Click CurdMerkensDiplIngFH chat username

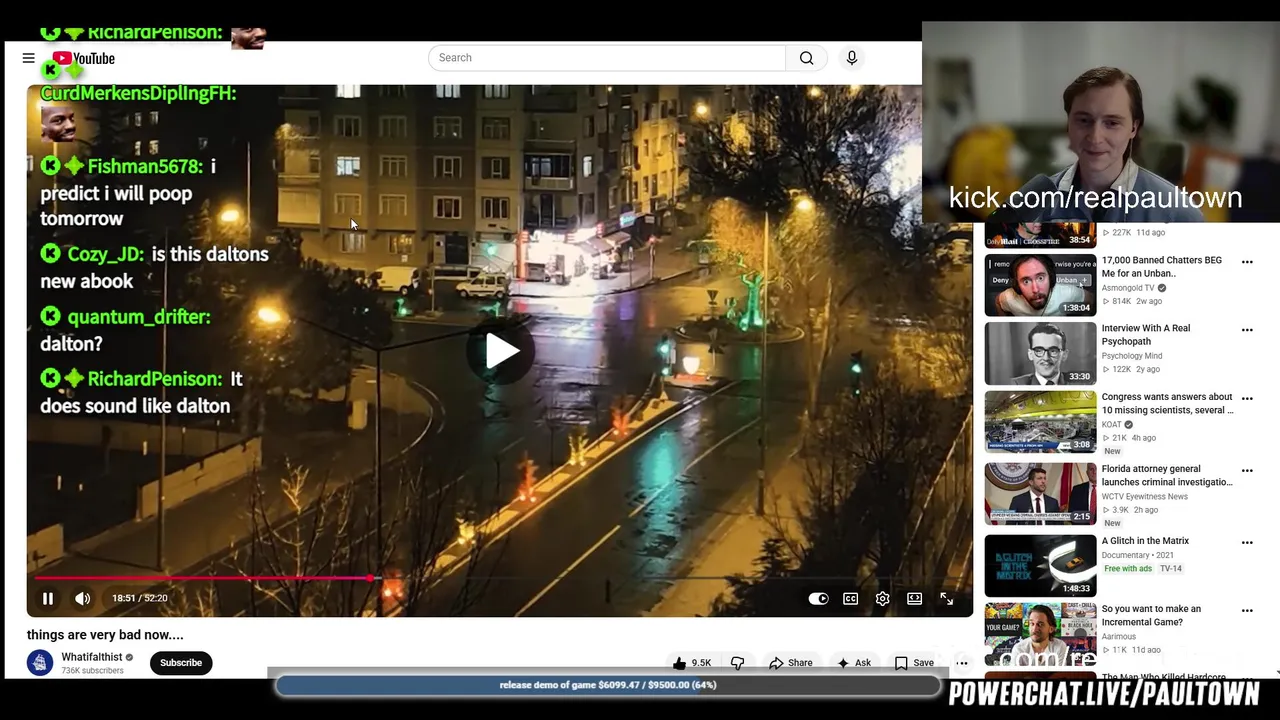(138, 93)
